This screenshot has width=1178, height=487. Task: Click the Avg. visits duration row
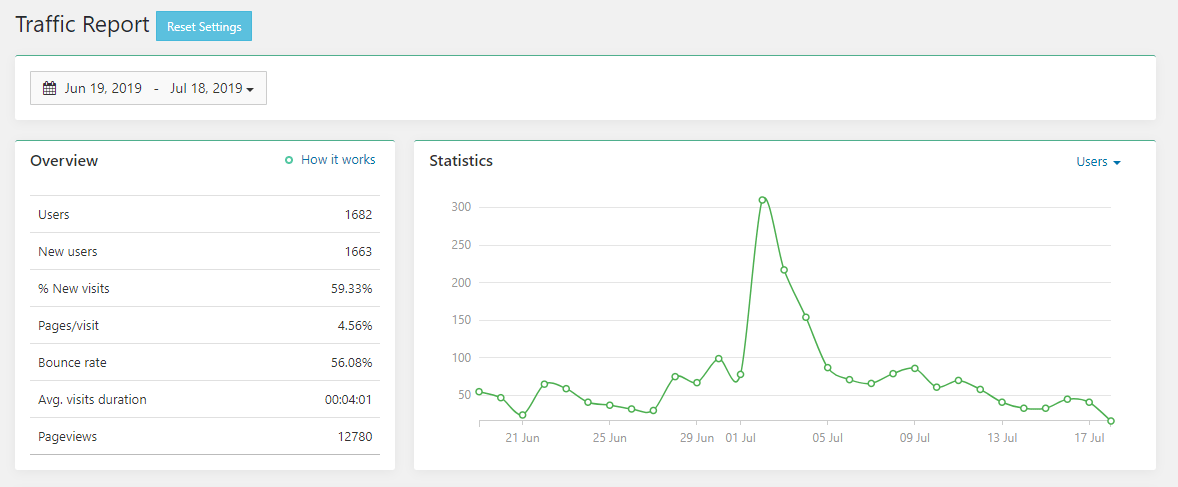[x=205, y=400]
